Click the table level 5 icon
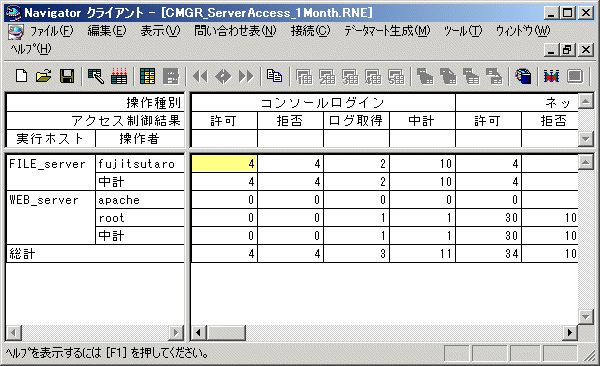The height and width of the screenshot is (366, 600). coord(396,76)
